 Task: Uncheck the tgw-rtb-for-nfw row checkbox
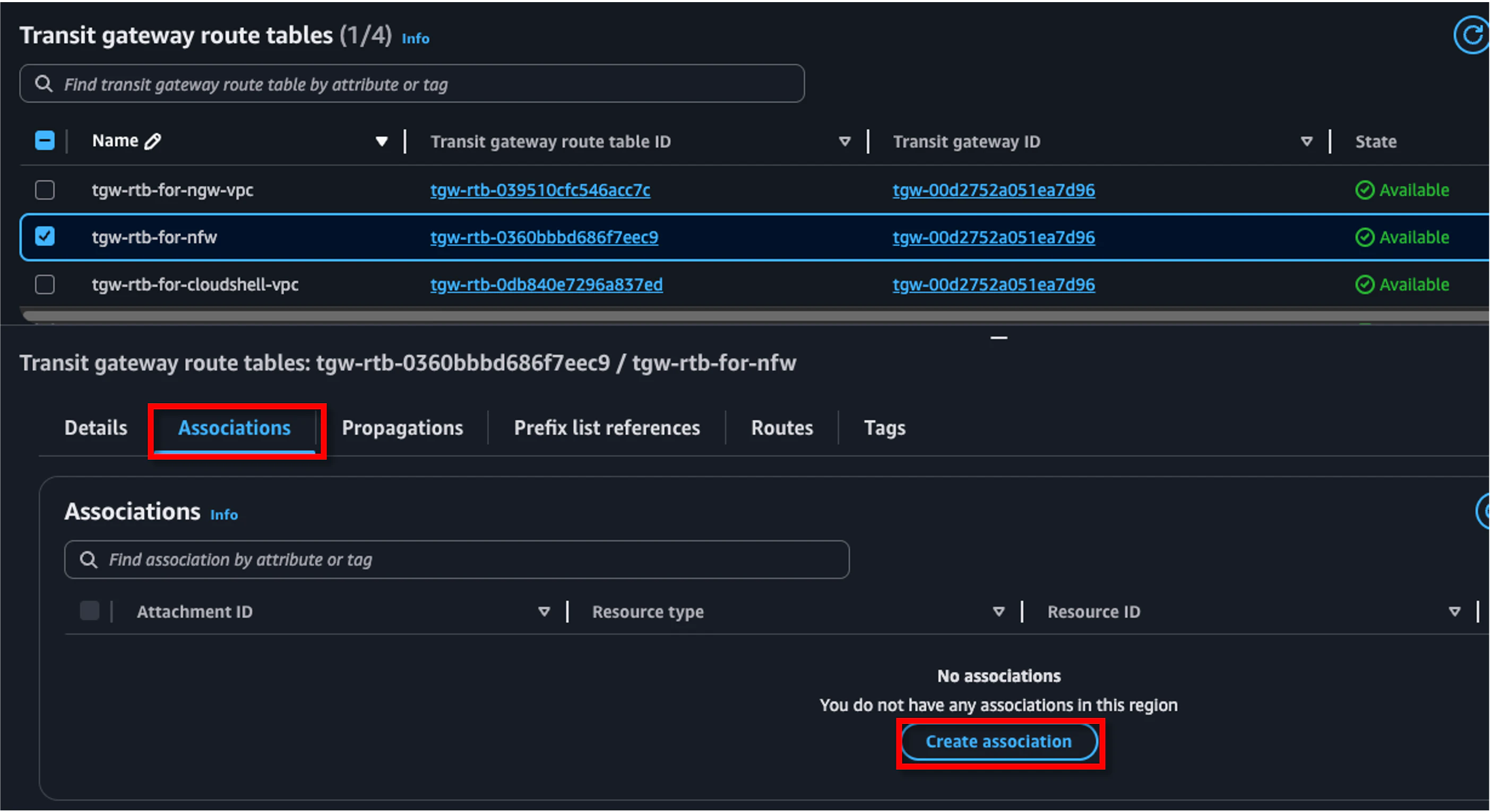tap(45, 237)
